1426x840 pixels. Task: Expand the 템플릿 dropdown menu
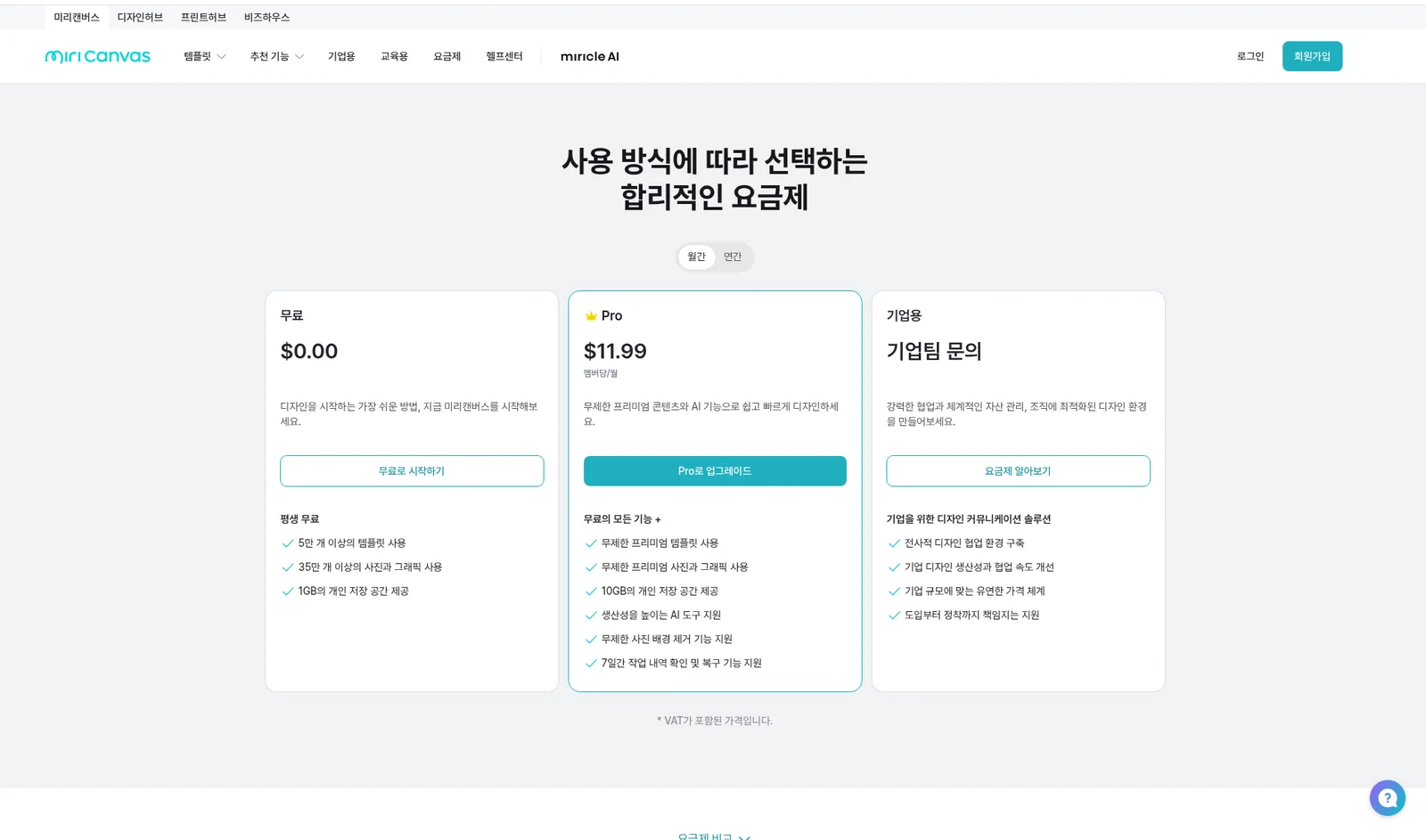click(205, 56)
